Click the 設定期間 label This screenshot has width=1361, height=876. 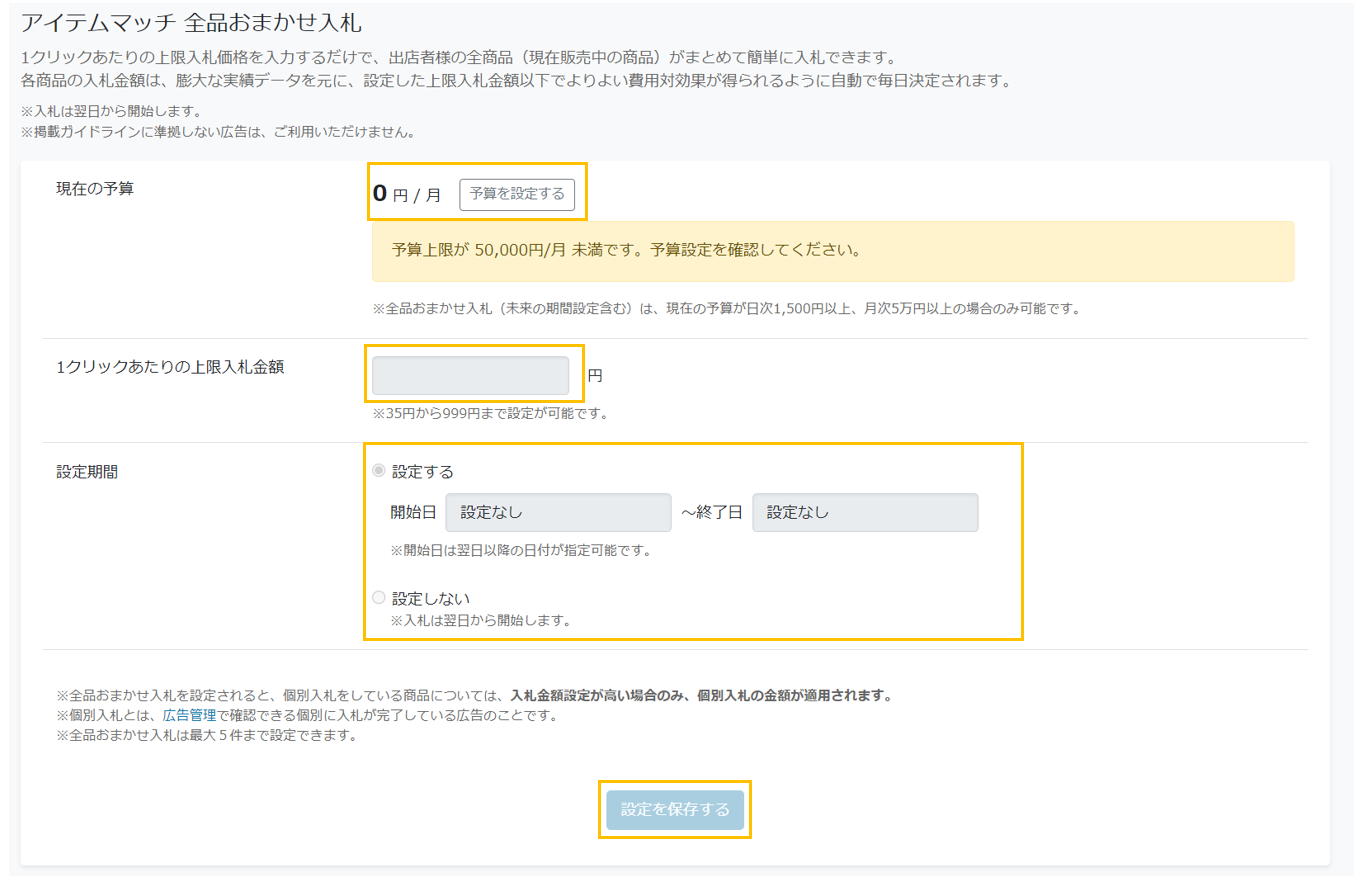(87, 472)
